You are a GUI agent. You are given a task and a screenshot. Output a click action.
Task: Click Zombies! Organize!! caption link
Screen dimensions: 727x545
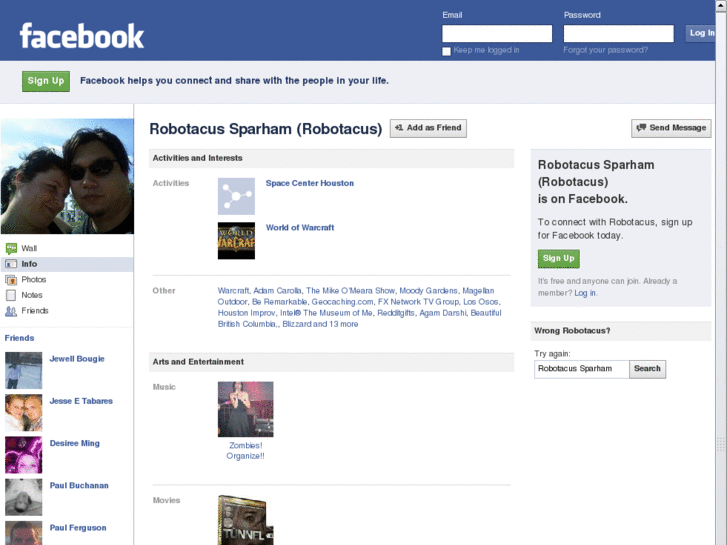[x=246, y=451]
